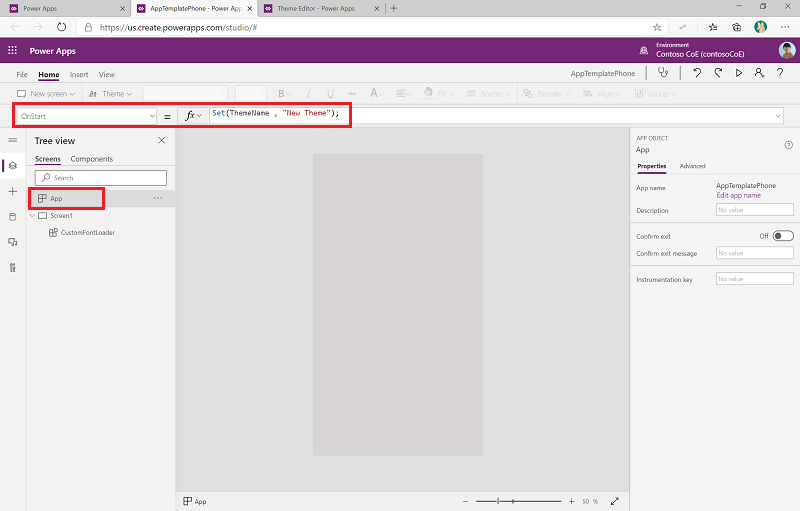The width and height of the screenshot is (800, 511).
Task: Open the Align dropdown
Action: point(602,94)
